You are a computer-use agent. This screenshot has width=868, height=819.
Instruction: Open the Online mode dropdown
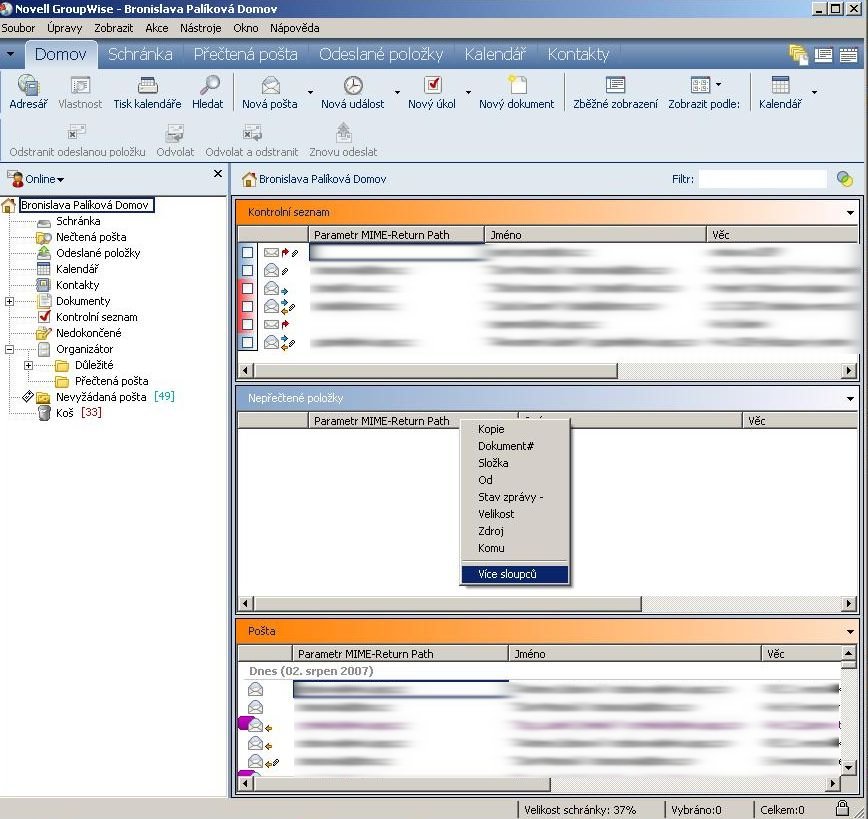(x=44, y=179)
